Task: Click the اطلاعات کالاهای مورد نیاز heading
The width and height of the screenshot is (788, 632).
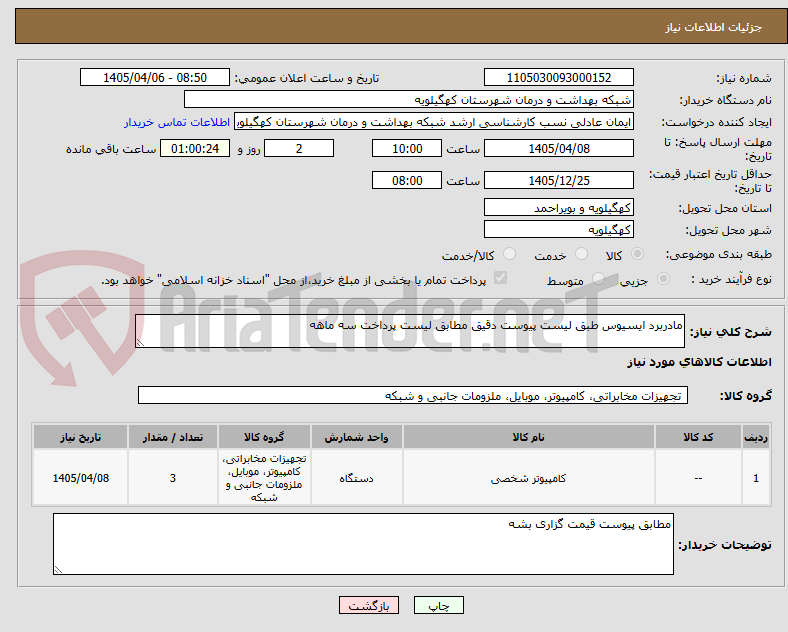Action: (x=699, y=362)
